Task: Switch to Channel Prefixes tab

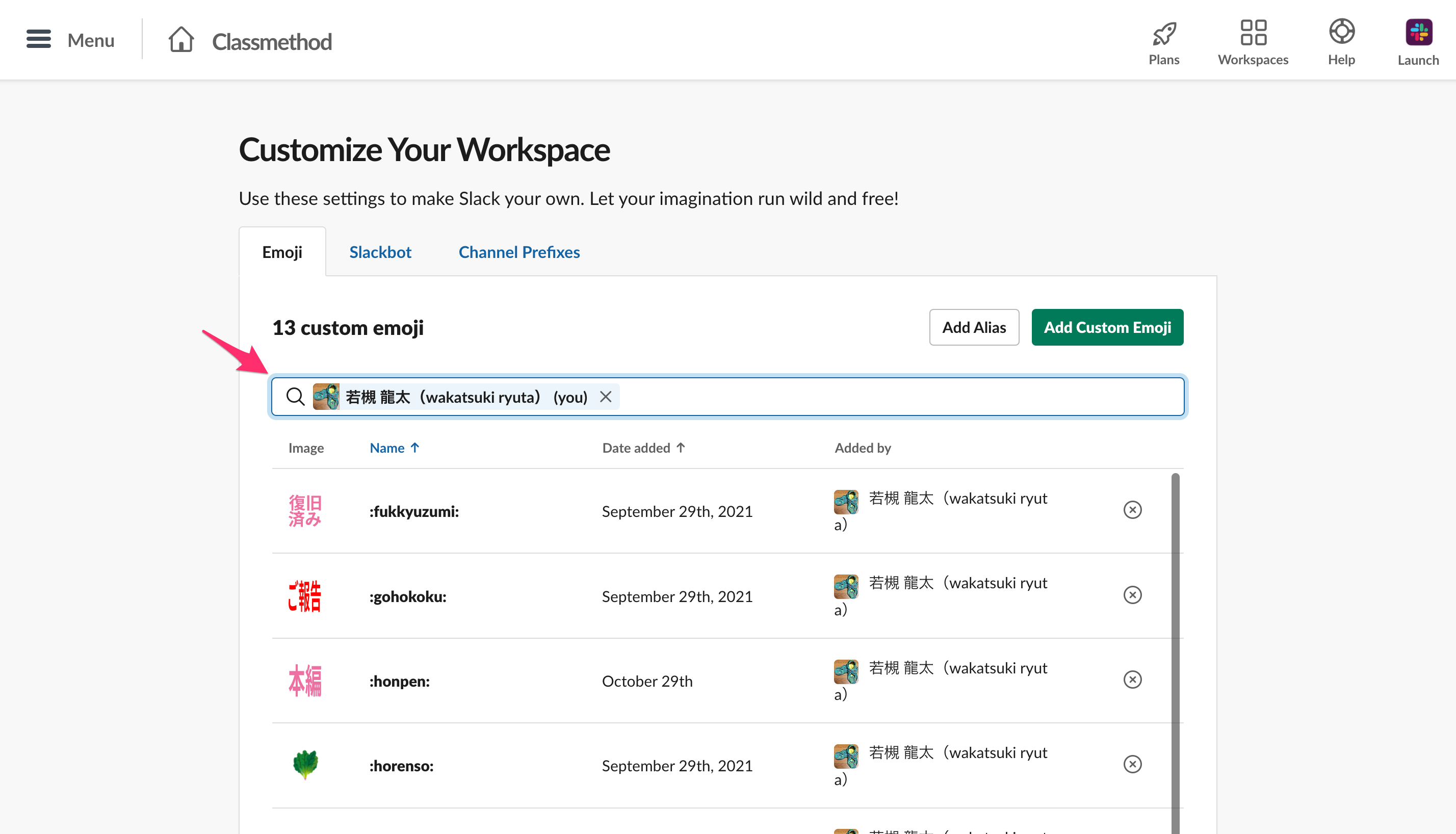Action: click(519, 252)
